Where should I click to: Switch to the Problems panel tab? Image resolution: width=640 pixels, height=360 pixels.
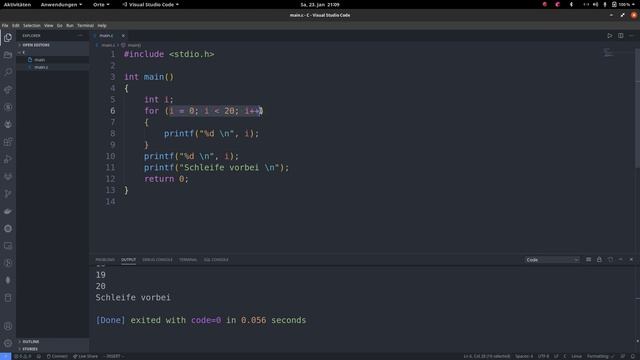[x=105, y=260]
